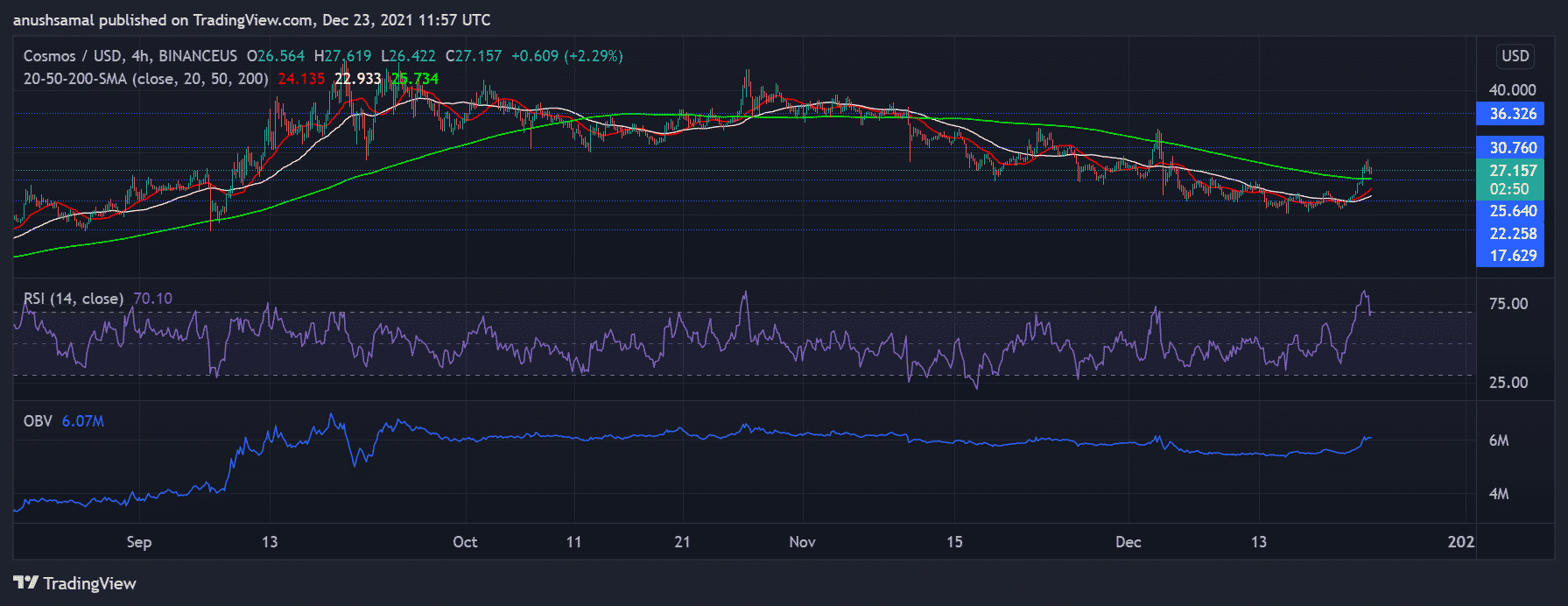Click the TradingView logo icon
The height and width of the screenshot is (606, 1568).
(25, 583)
